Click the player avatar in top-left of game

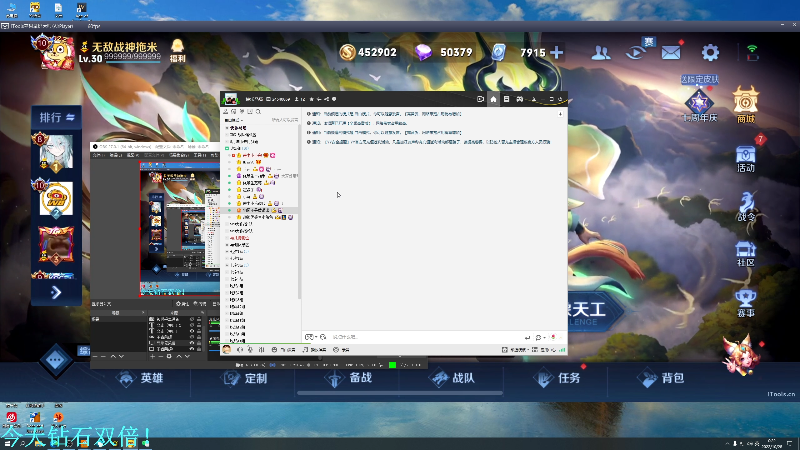pyautogui.click(x=55, y=53)
